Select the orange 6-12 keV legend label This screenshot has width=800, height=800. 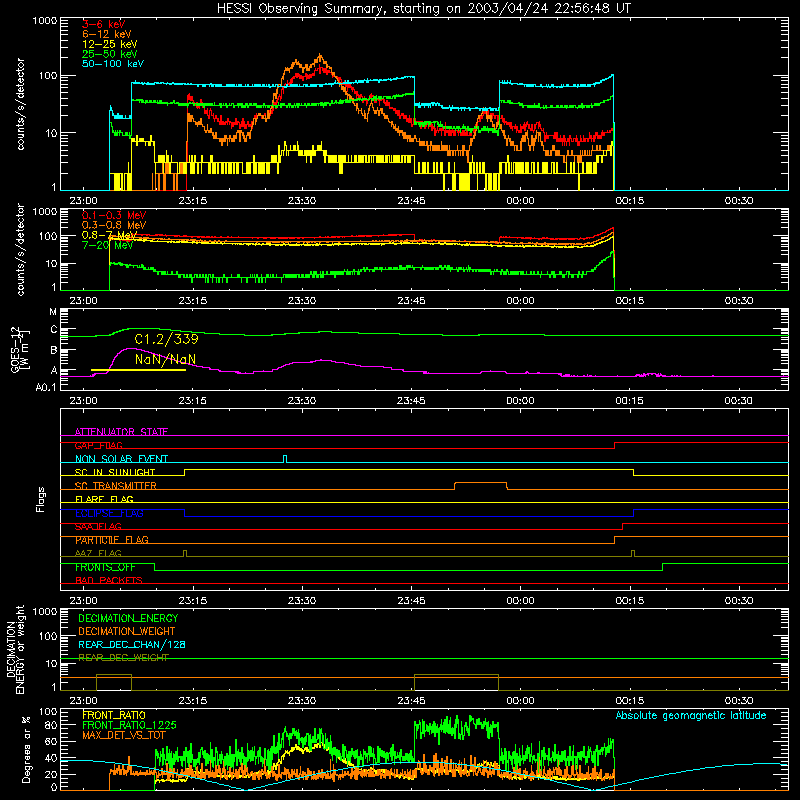[107, 34]
